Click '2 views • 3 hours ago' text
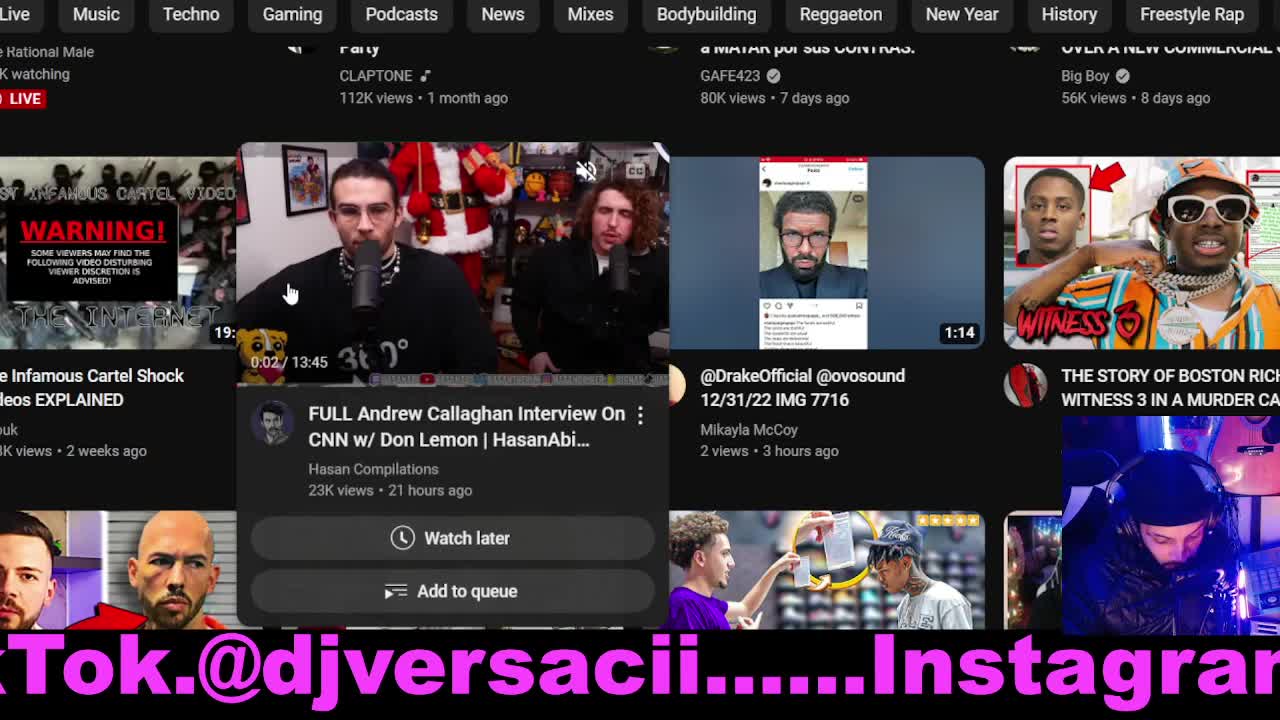 point(769,451)
